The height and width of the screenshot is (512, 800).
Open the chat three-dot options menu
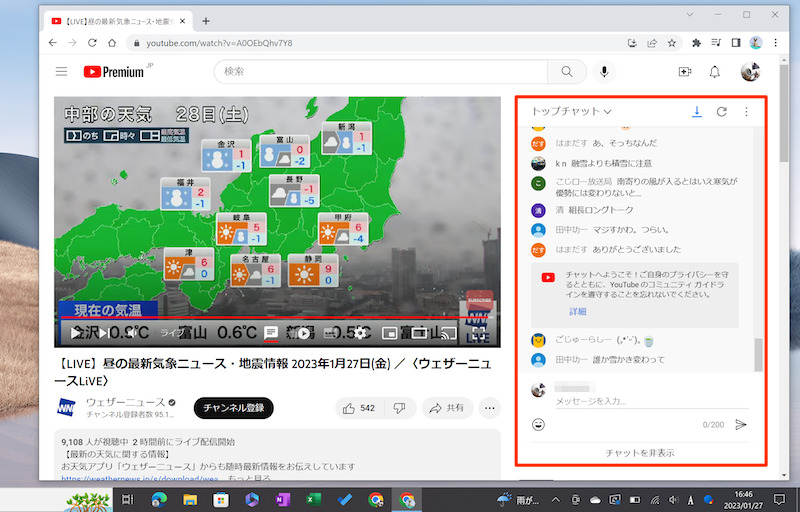746,111
